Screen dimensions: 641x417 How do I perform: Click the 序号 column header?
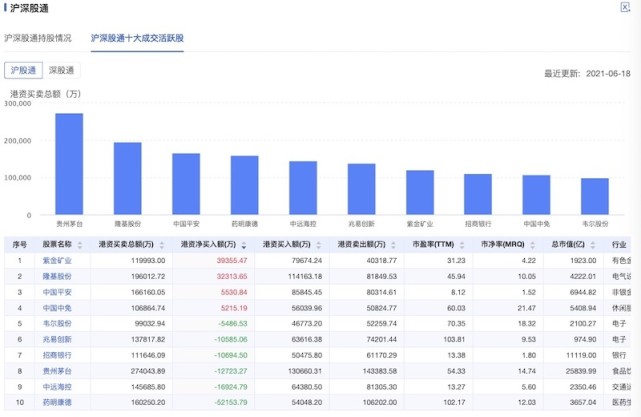click(20, 244)
